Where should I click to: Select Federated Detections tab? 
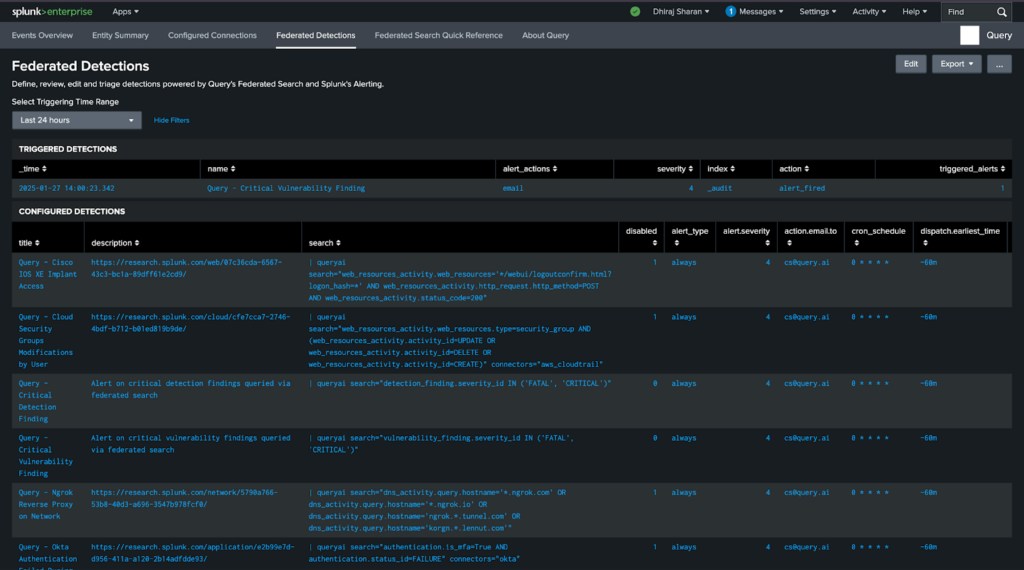tap(315, 35)
